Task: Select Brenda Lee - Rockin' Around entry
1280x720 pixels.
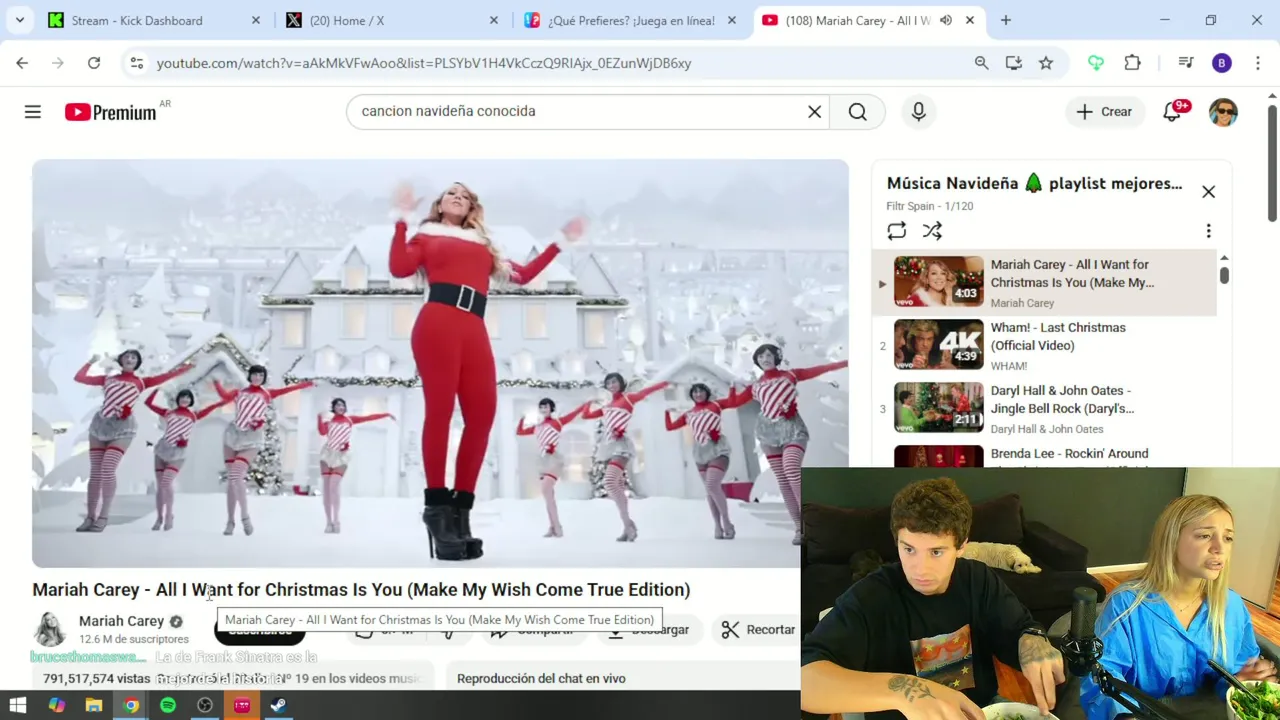Action: 1069,454
